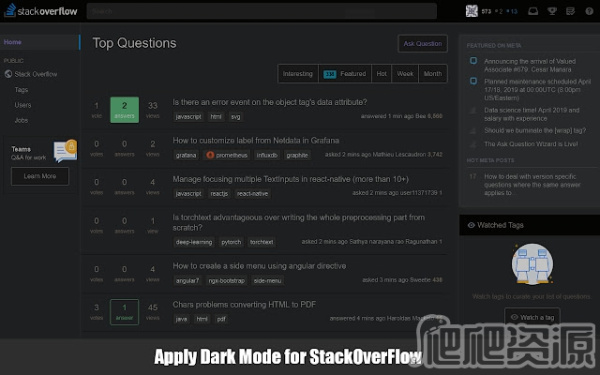Click the maintenance announcement speech-bubble icon
Screen dimensions: 600x375
click(x=473, y=81)
